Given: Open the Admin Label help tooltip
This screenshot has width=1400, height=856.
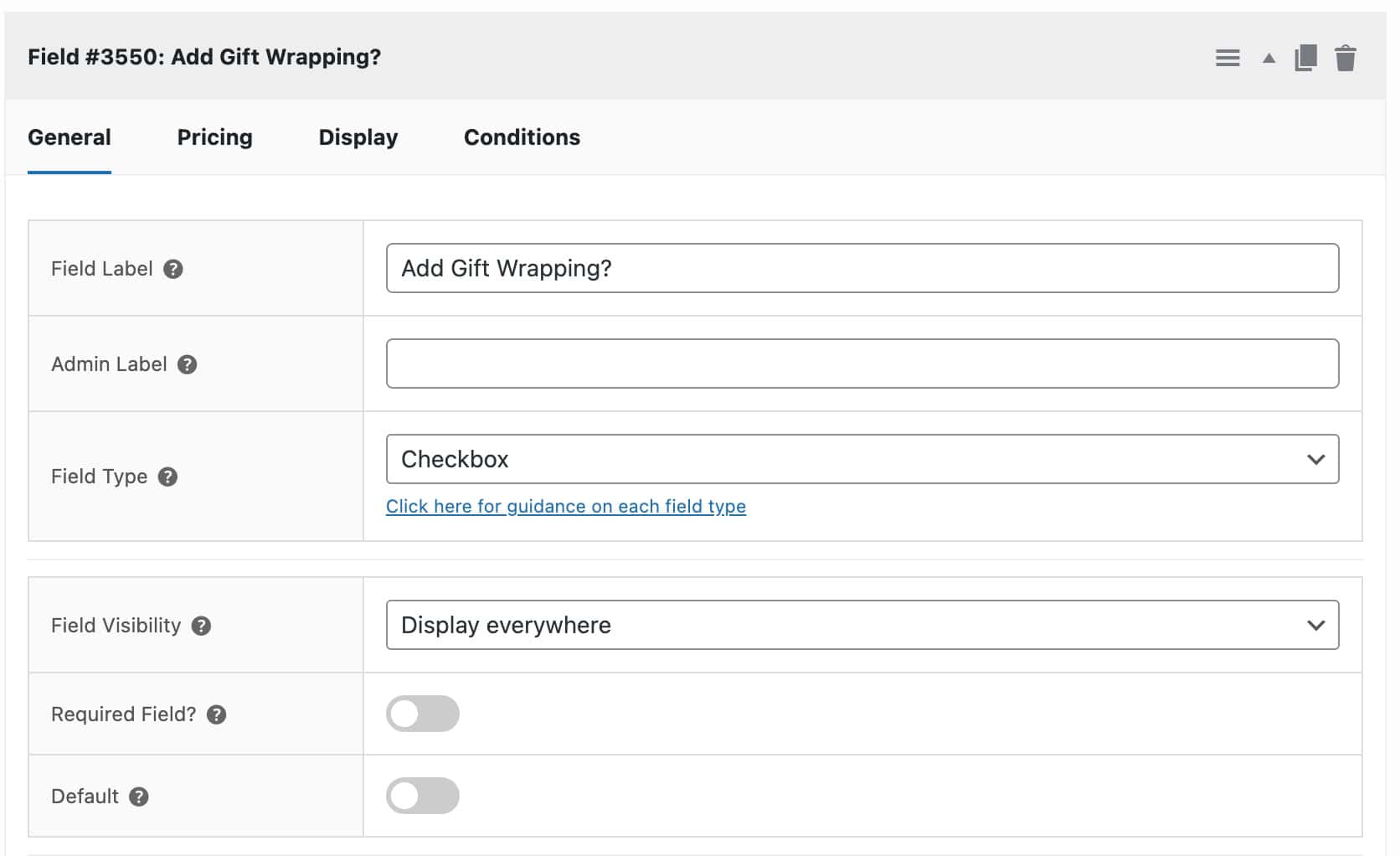Looking at the screenshot, I should click(x=188, y=364).
